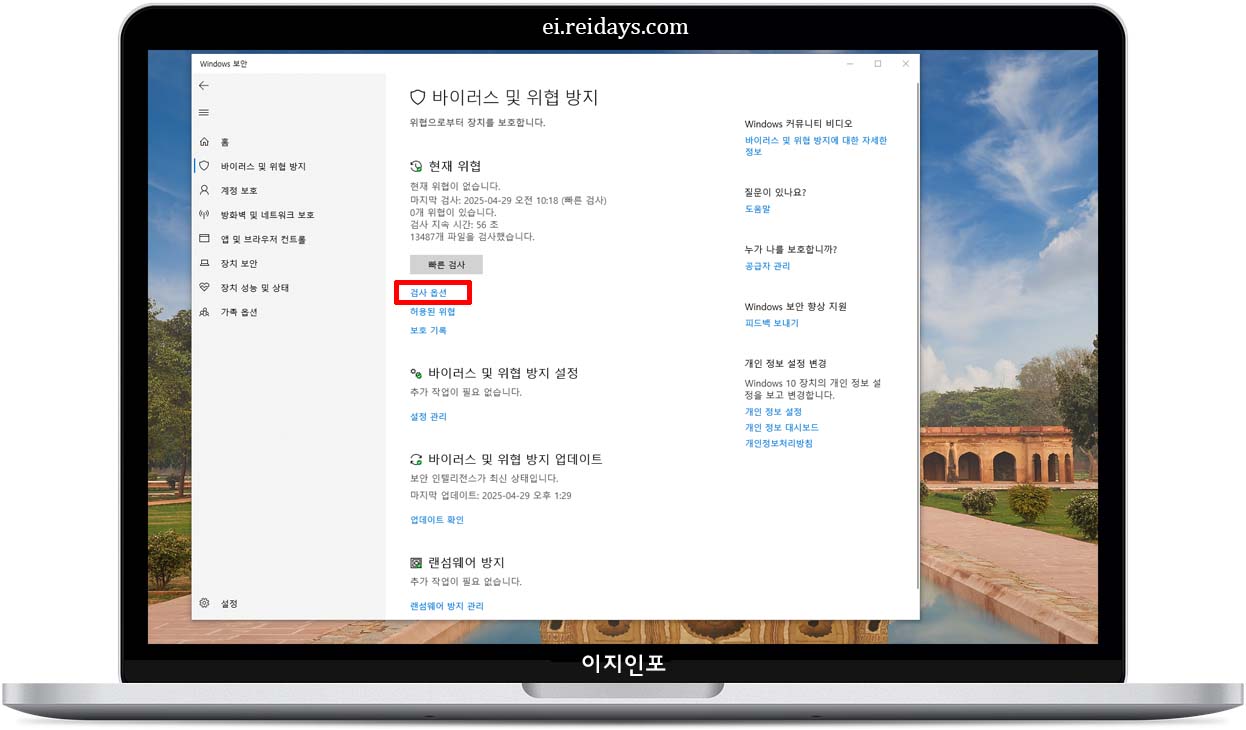Screen dimensions: 1246x730
Task: Click the 바이러스 및 위협 방지 업데이트 sync icon
Action: point(416,460)
